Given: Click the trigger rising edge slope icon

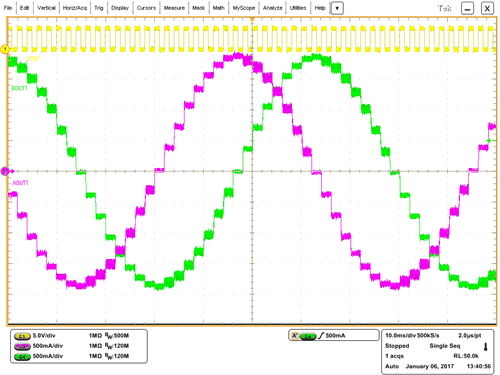Looking at the screenshot, I should click(321, 336).
